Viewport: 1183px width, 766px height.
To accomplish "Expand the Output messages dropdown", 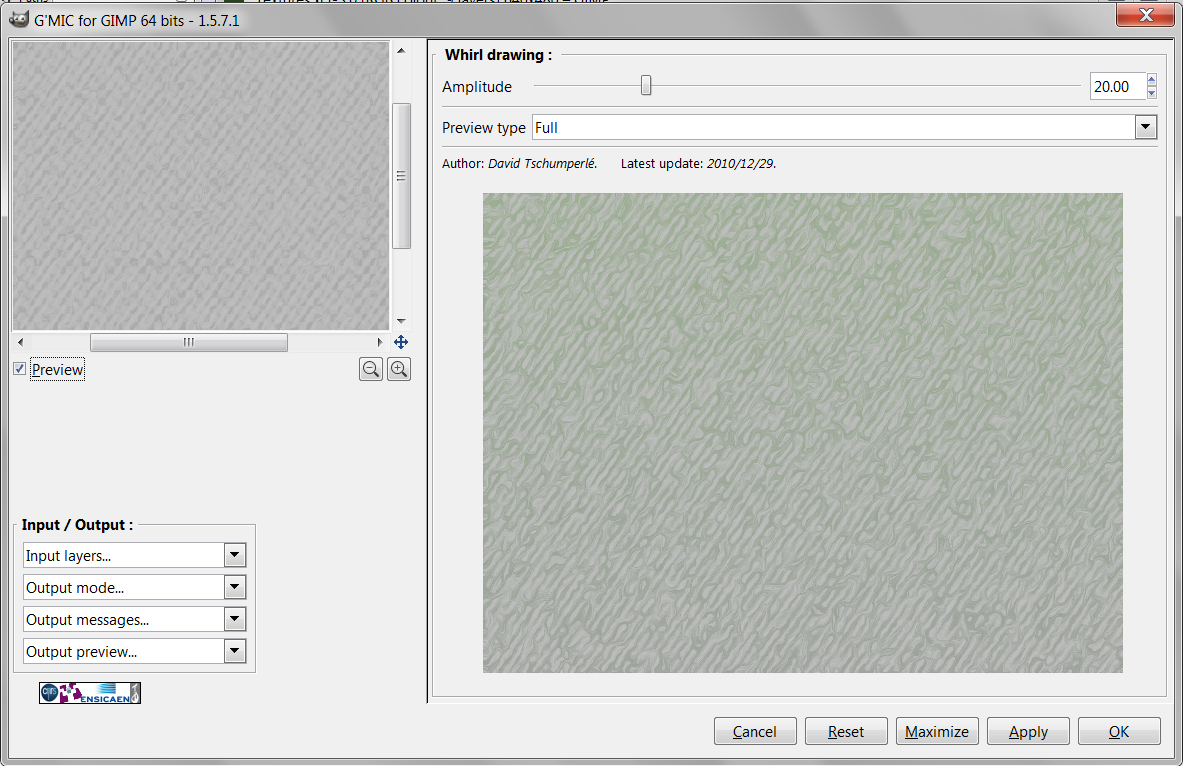I will (234, 619).
